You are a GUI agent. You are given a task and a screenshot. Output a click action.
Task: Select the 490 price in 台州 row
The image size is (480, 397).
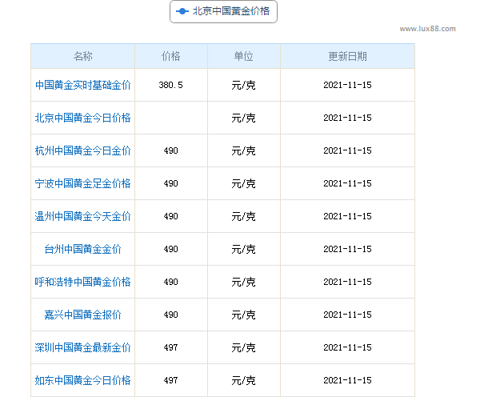171,249
